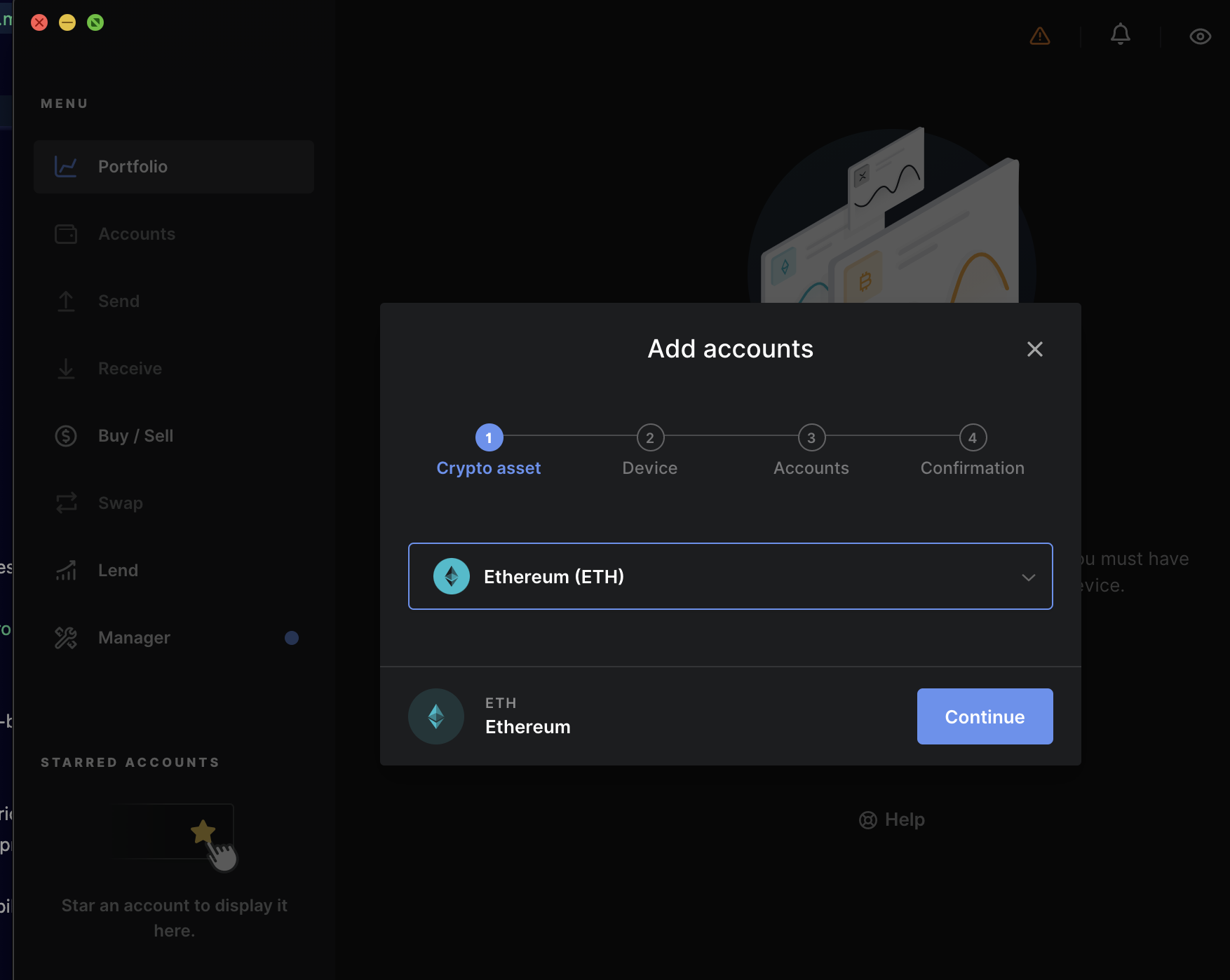This screenshot has width=1230, height=980.
Task: Click step 2 Device in the stepper
Action: [649, 438]
